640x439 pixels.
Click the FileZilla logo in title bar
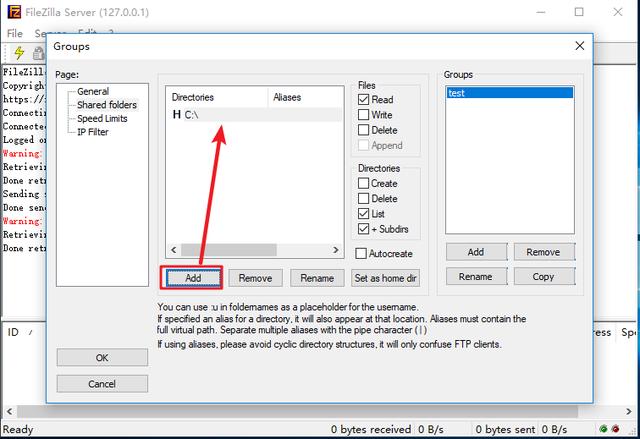(x=14, y=12)
